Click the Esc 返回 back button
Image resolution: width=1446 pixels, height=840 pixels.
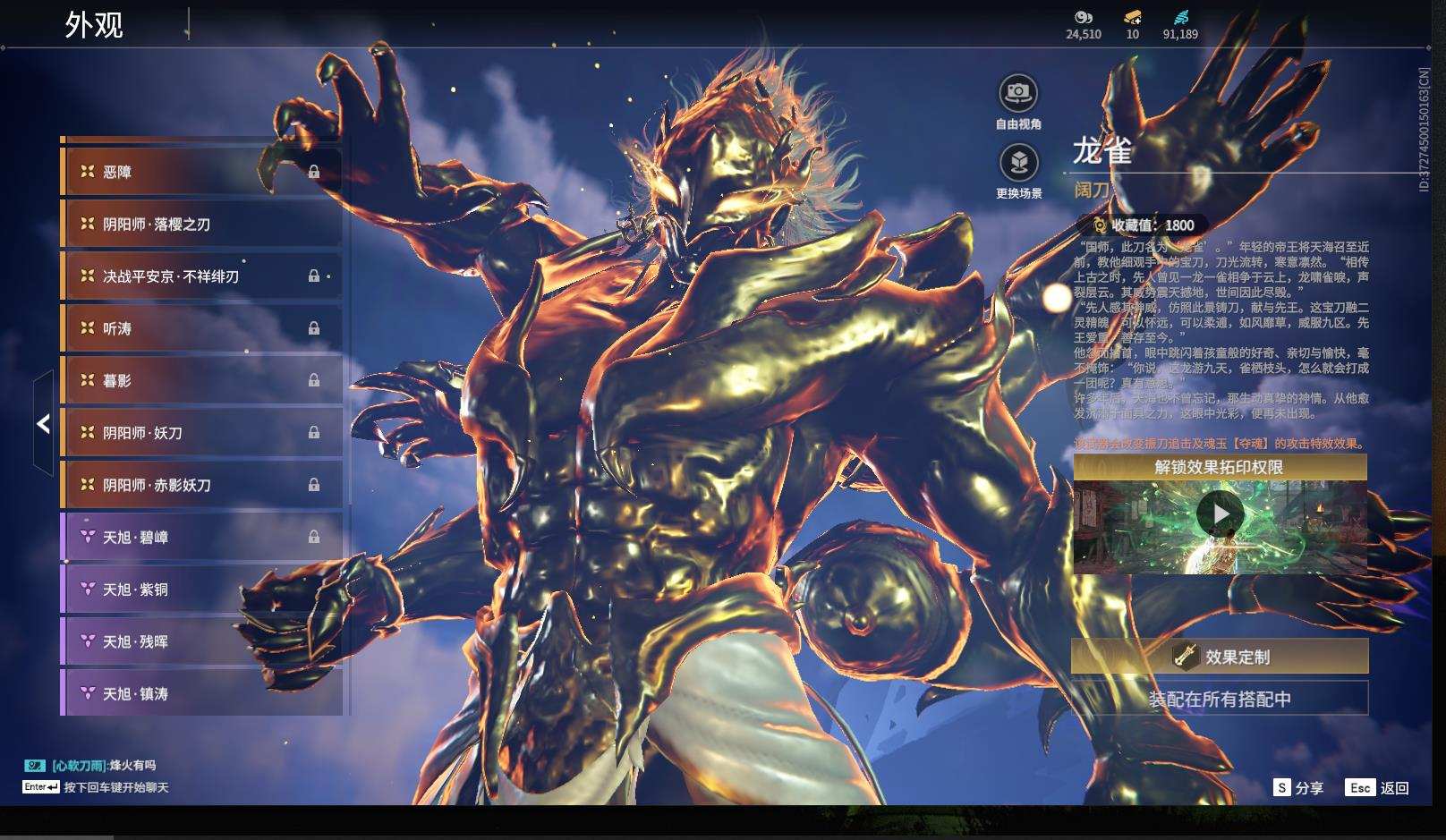[x=1377, y=787]
